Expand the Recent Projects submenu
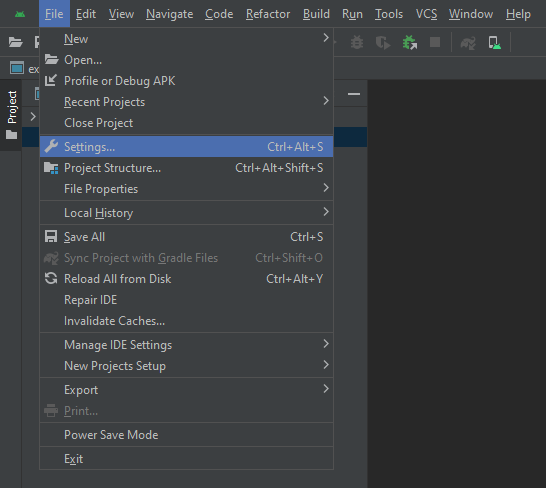 click(187, 102)
